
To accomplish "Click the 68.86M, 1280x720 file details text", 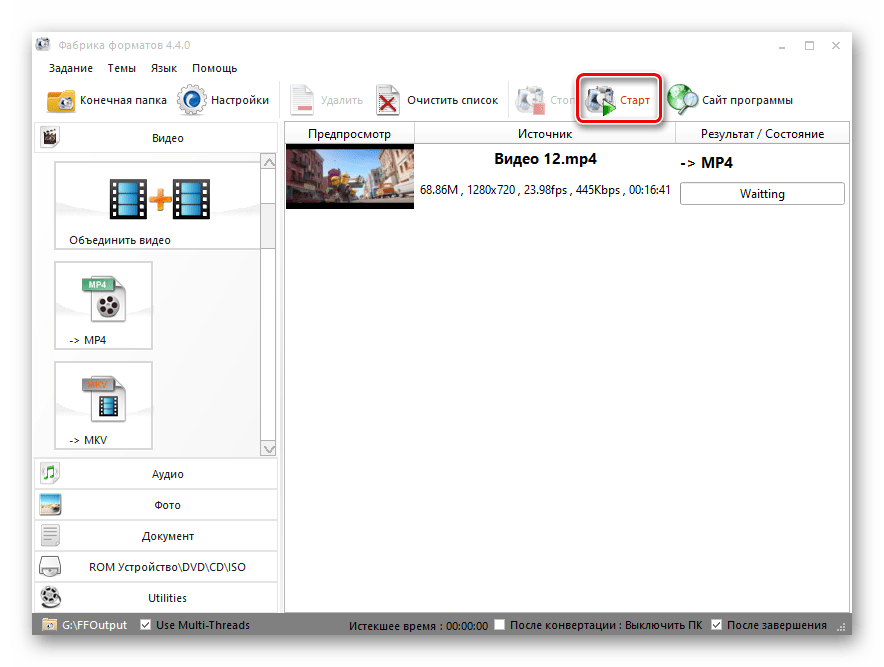I will (x=545, y=190).
